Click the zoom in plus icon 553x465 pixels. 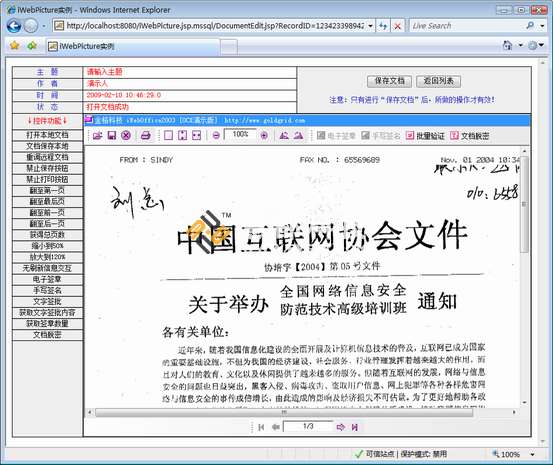click(x=264, y=135)
